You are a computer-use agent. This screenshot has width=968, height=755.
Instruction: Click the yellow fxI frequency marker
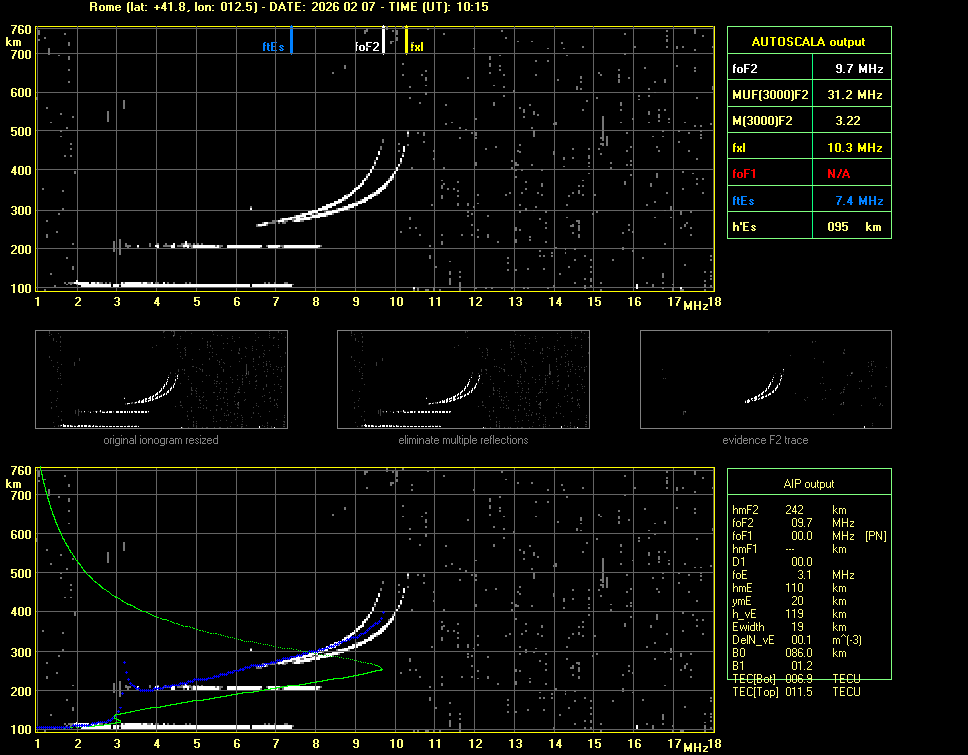point(406,41)
